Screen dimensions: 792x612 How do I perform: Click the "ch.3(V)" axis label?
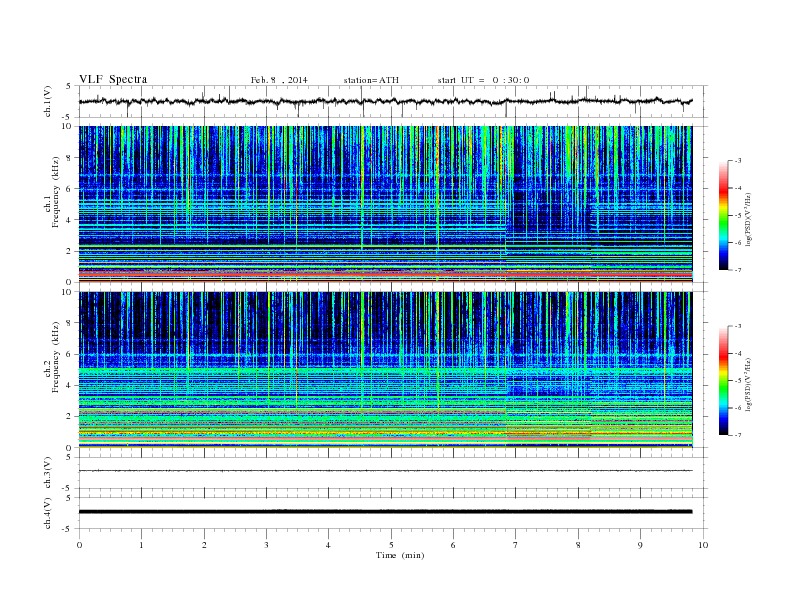tap(48, 473)
